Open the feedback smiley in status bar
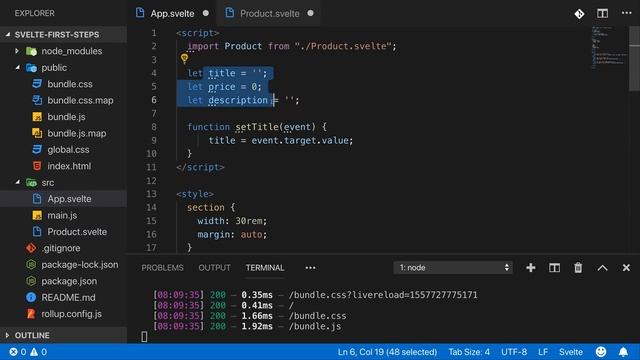 pos(601,351)
